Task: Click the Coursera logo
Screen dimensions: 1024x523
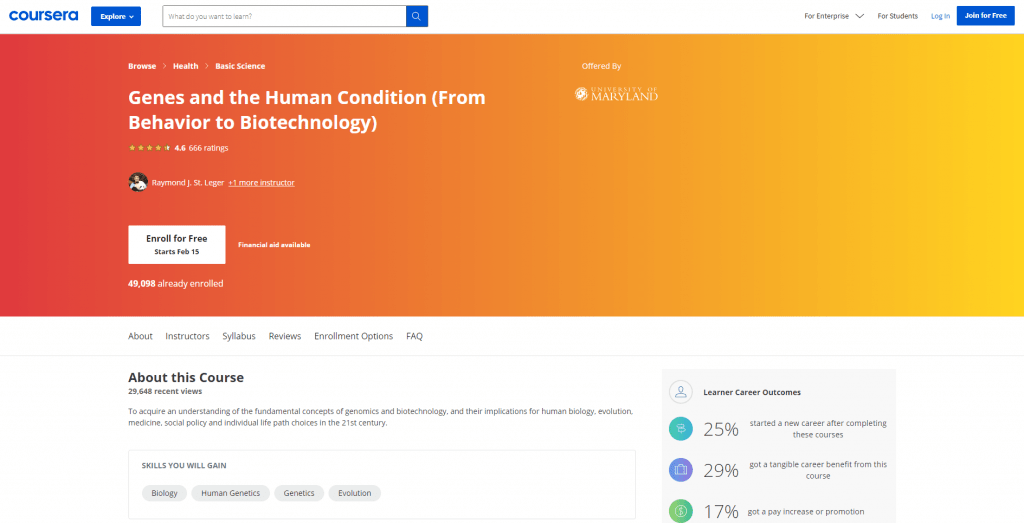Action: tap(44, 16)
